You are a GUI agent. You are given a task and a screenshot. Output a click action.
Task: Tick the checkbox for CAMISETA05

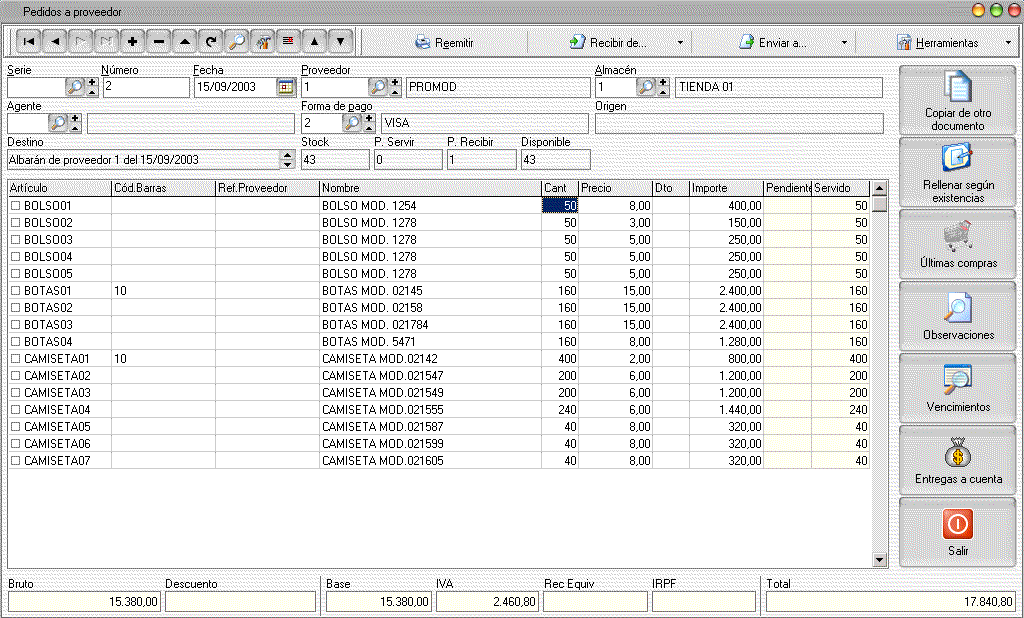click(15, 425)
